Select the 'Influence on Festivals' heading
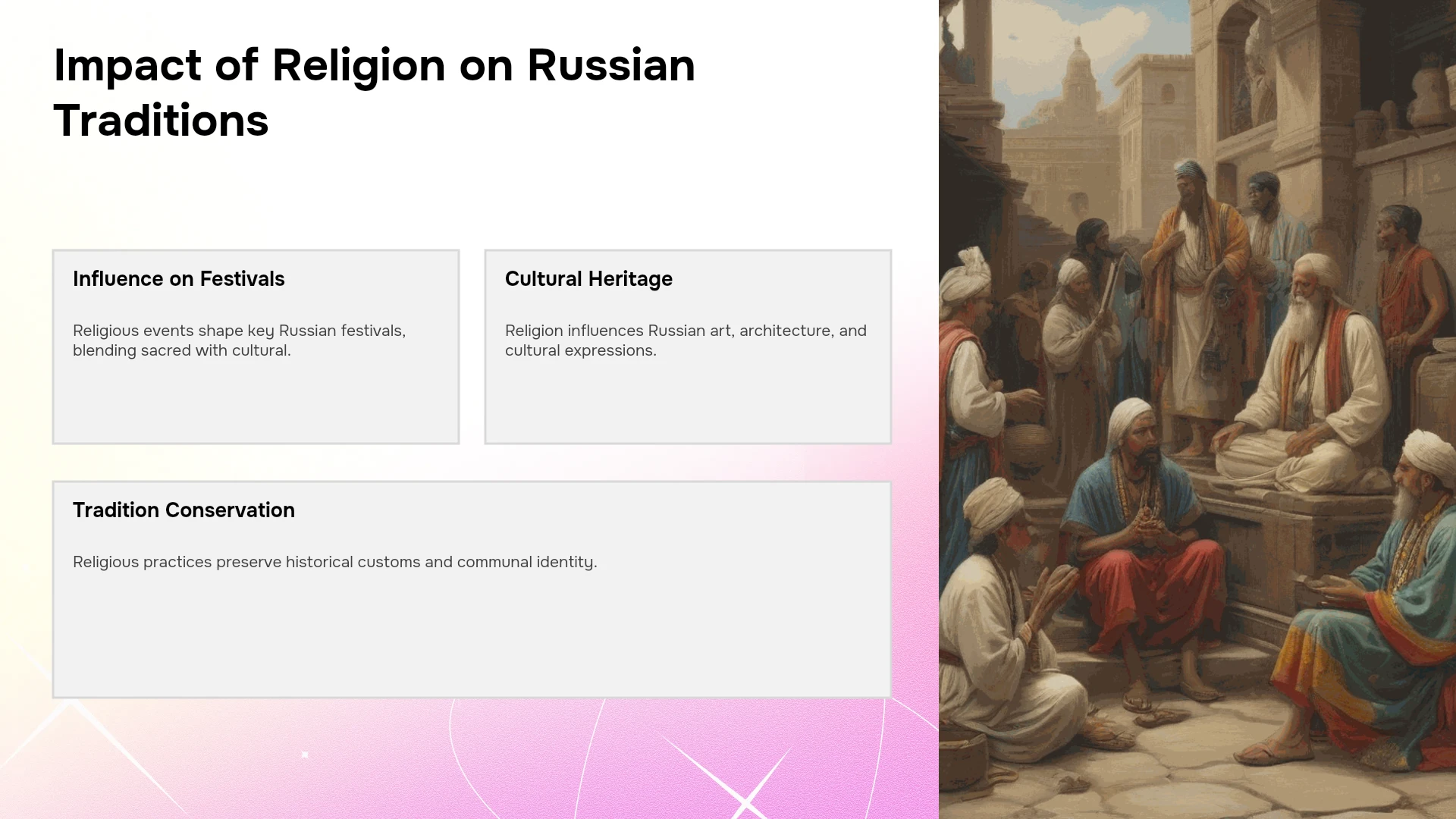Screen dimensions: 1456x819 [179, 279]
